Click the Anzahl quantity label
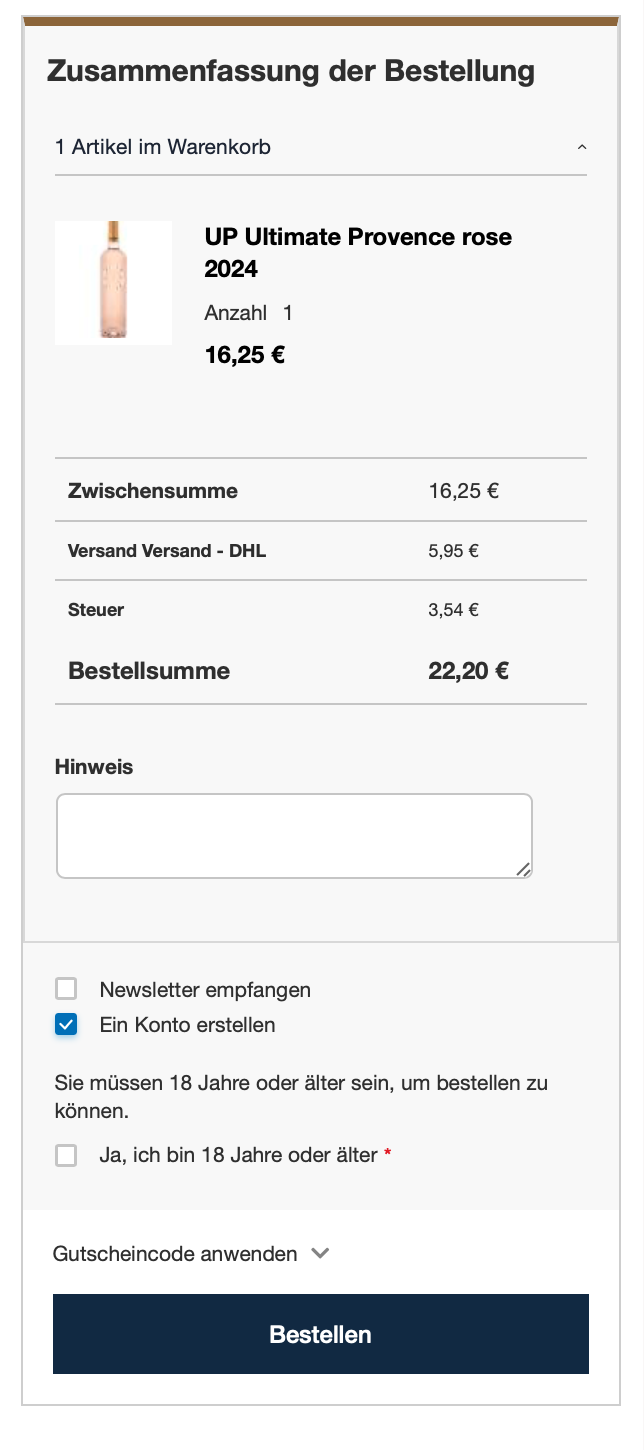This screenshot has height=1450, width=644. 232,313
